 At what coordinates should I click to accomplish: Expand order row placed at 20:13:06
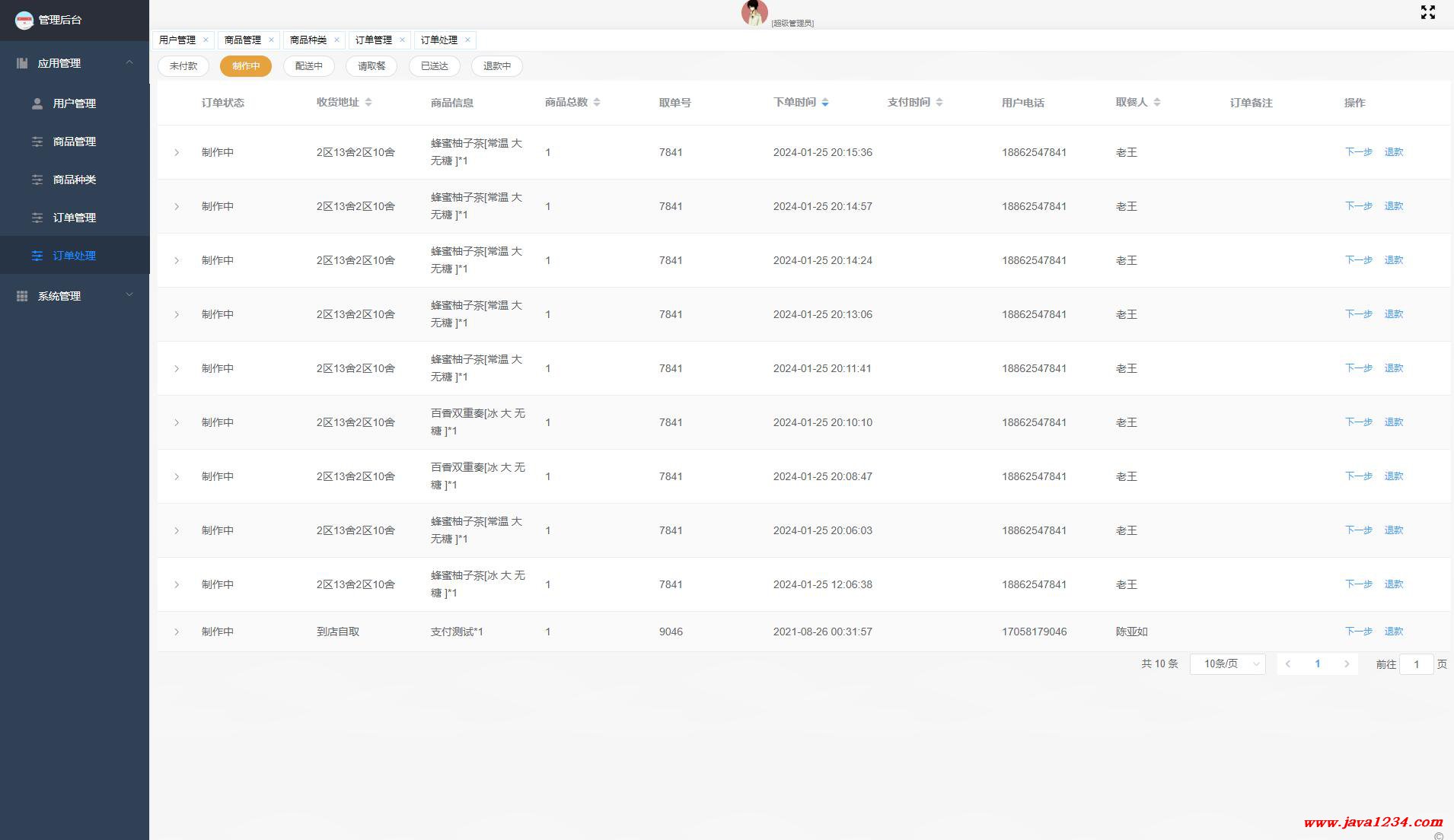point(177,315)
